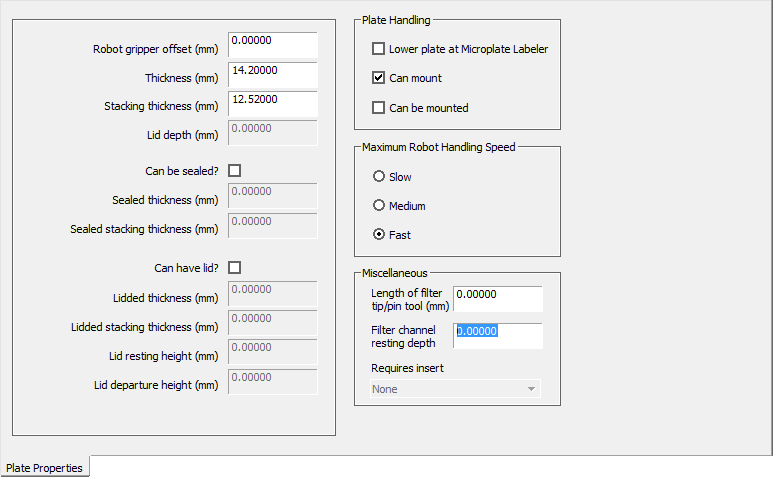This screenshot has height=477, width=773.
Task: Select the Fast handling speed radio button
Action: tap(379, 235)
